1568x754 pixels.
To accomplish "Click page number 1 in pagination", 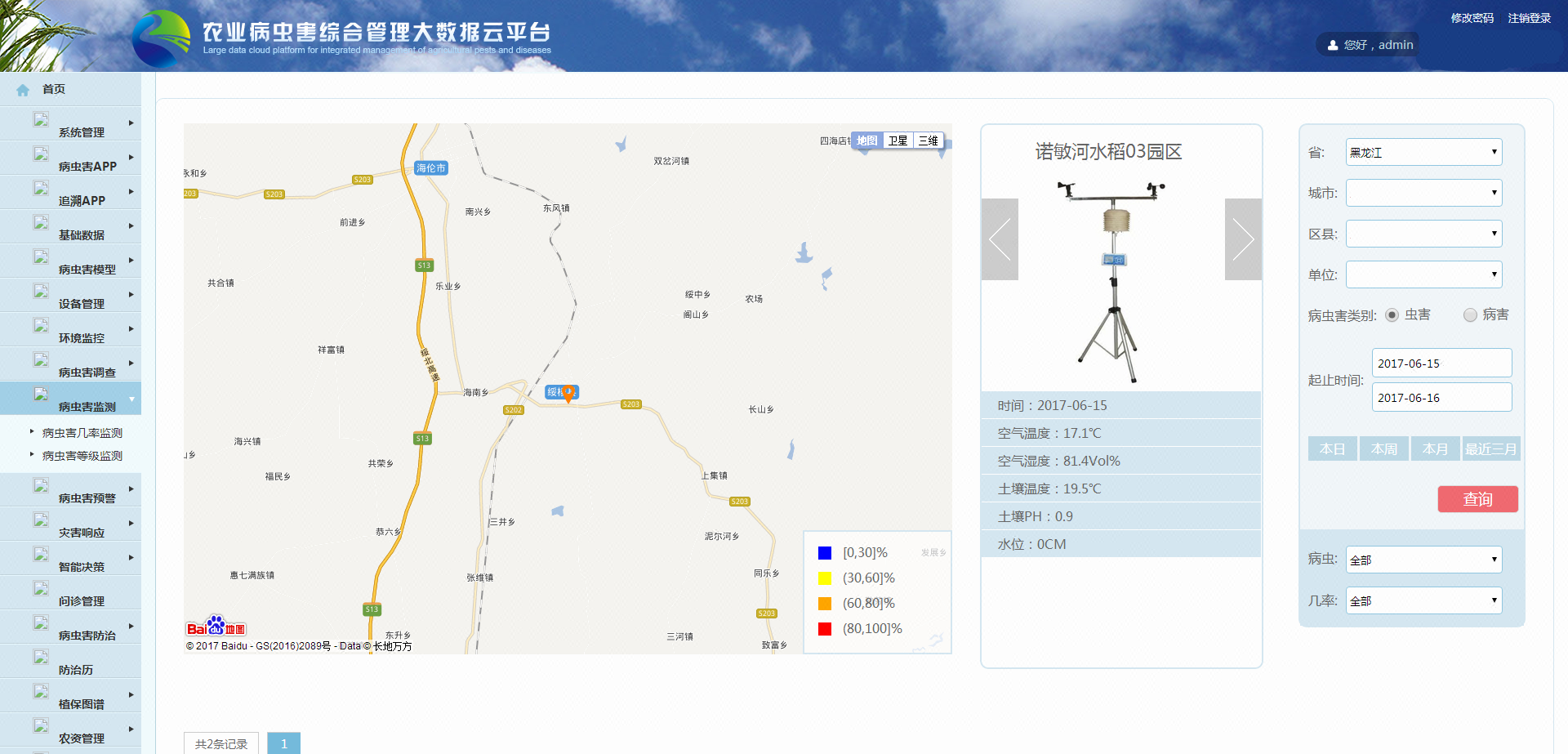I will click(284, 743).
